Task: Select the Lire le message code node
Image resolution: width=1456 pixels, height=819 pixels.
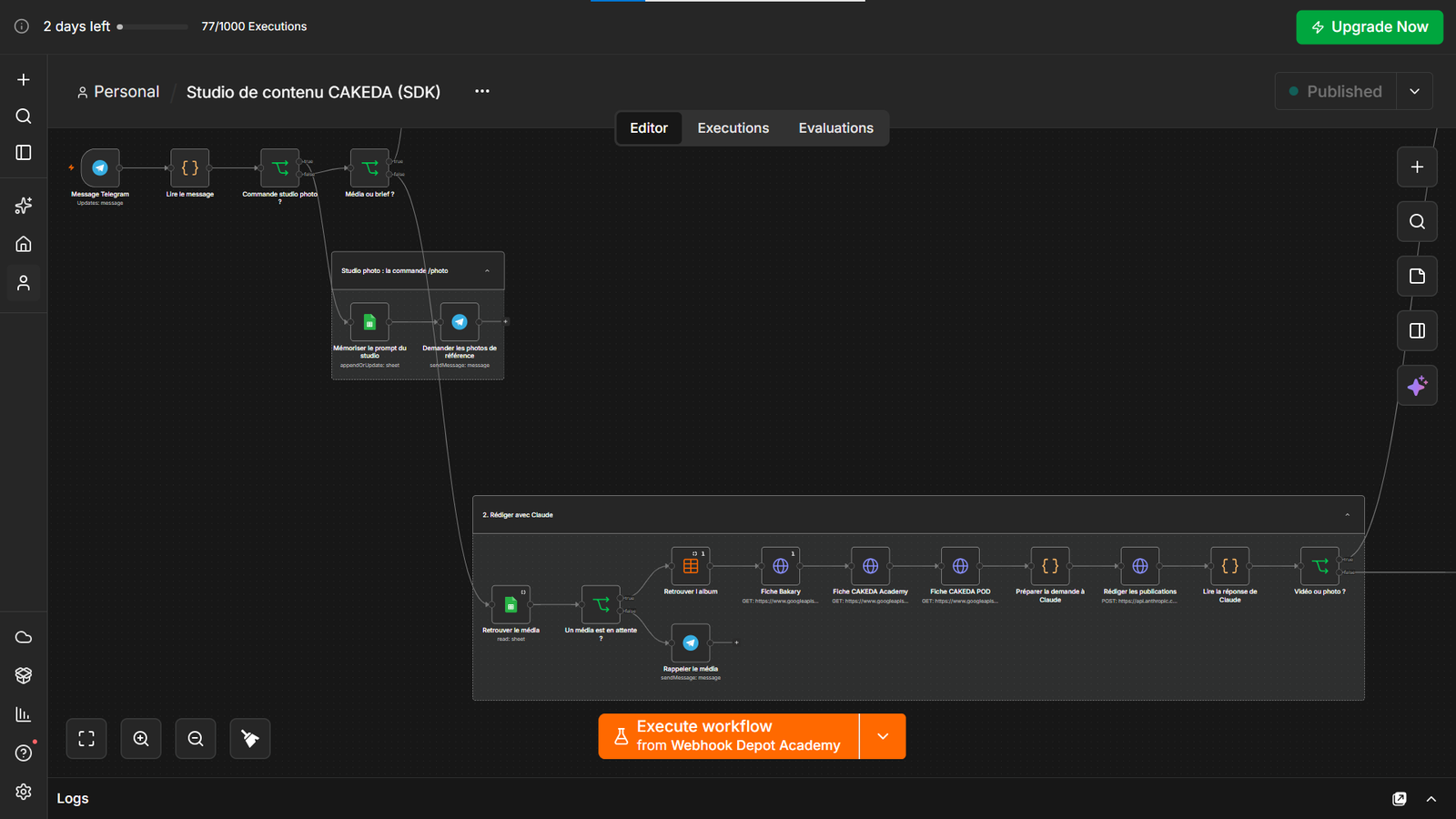Action: tap(190, 167)
